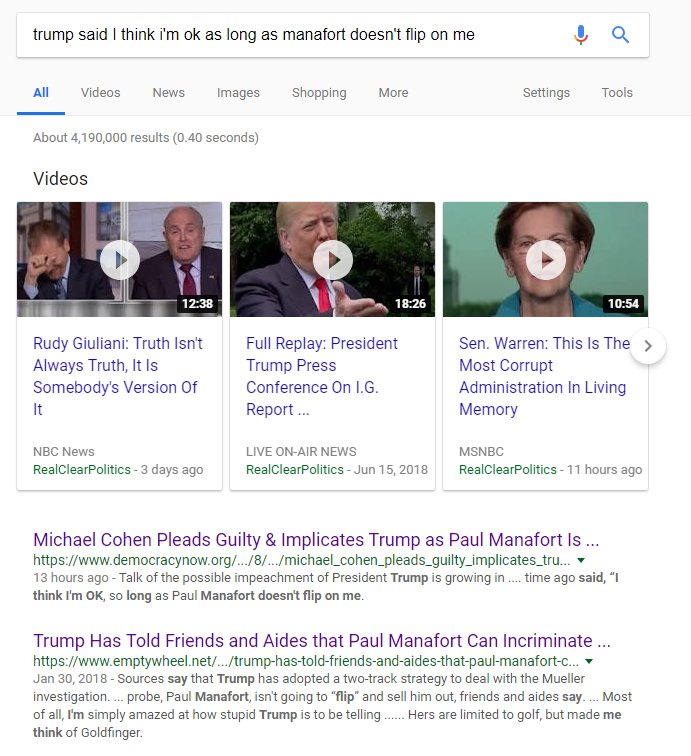Click the 12:38 duration badge on Giuliani thumbnail

197,303
